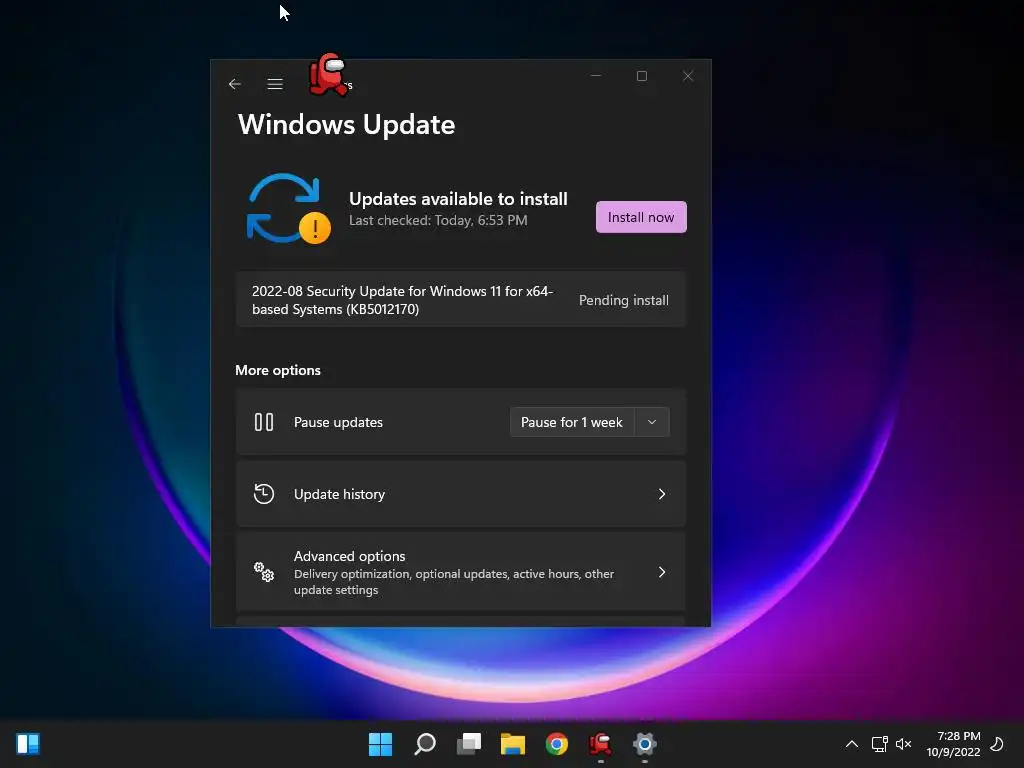Click the red crewmate app on taskbar
Screen dimensions: 1024x768
pyautogui.click(x=601, y=744)
